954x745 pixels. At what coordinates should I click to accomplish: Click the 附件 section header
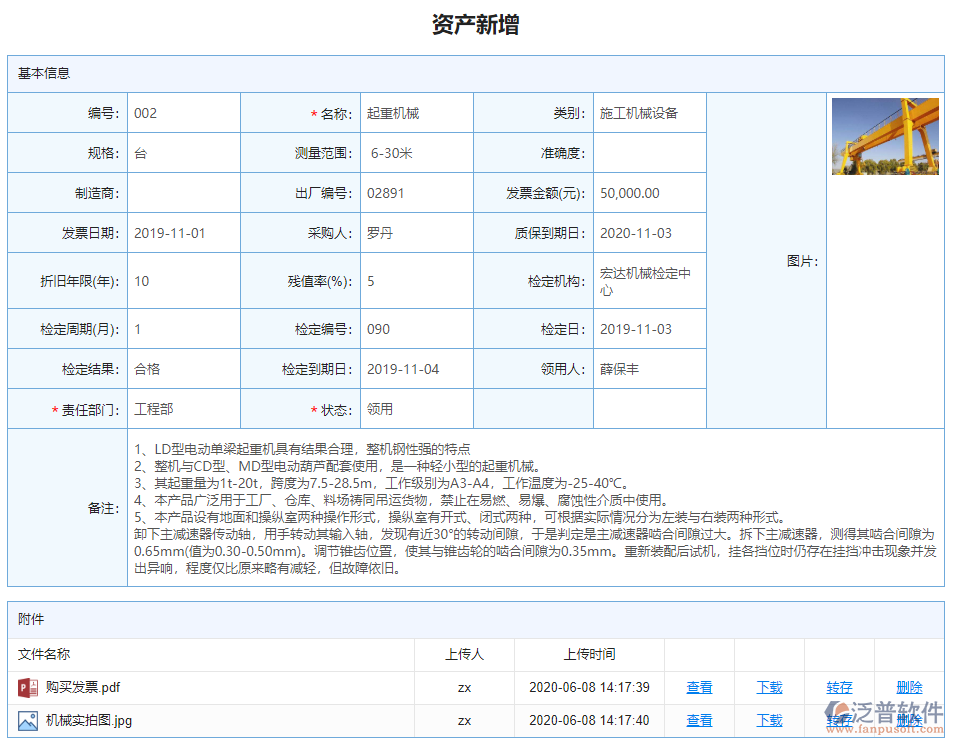tap(27, 621)
